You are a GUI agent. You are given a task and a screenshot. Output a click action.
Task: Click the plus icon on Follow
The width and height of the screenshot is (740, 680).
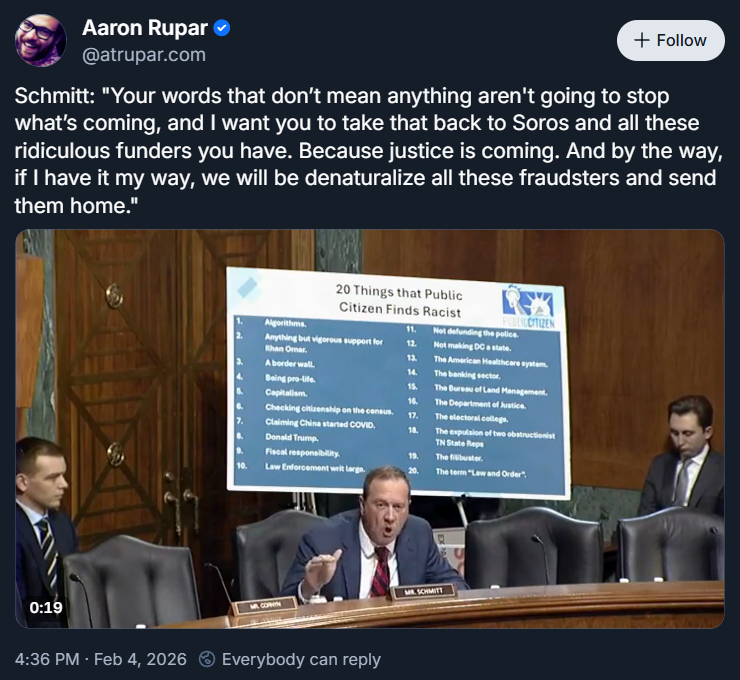point(640,40)
